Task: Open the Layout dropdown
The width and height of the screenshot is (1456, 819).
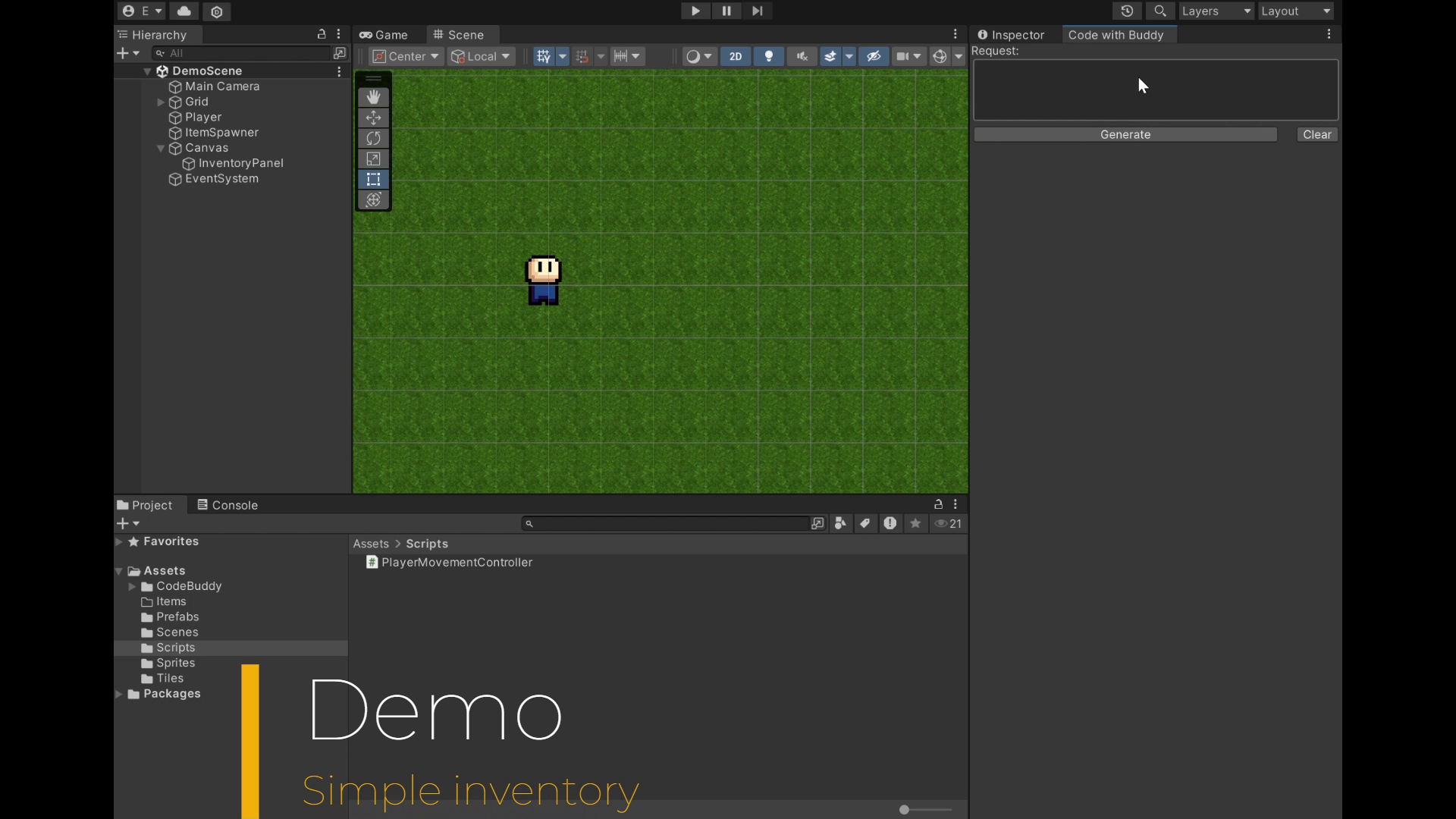Action: pyautogui.click(x=1295, y=11)
